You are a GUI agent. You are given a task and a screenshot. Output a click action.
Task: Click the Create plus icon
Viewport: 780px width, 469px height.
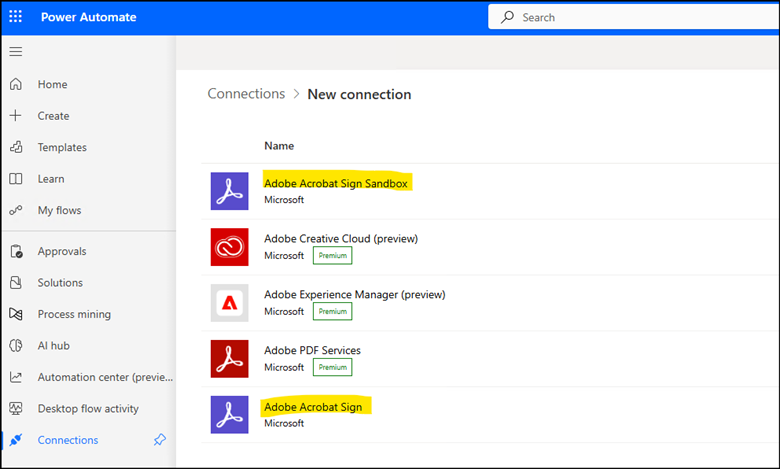click(16, 115)
